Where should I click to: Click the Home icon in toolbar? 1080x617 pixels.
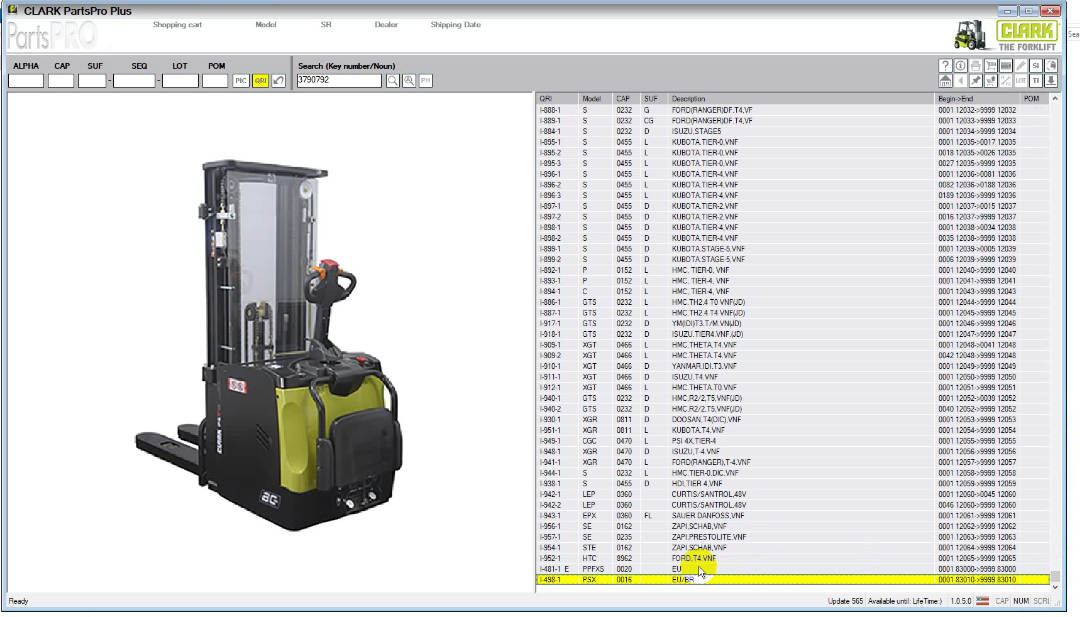click(x=945, y=80)
